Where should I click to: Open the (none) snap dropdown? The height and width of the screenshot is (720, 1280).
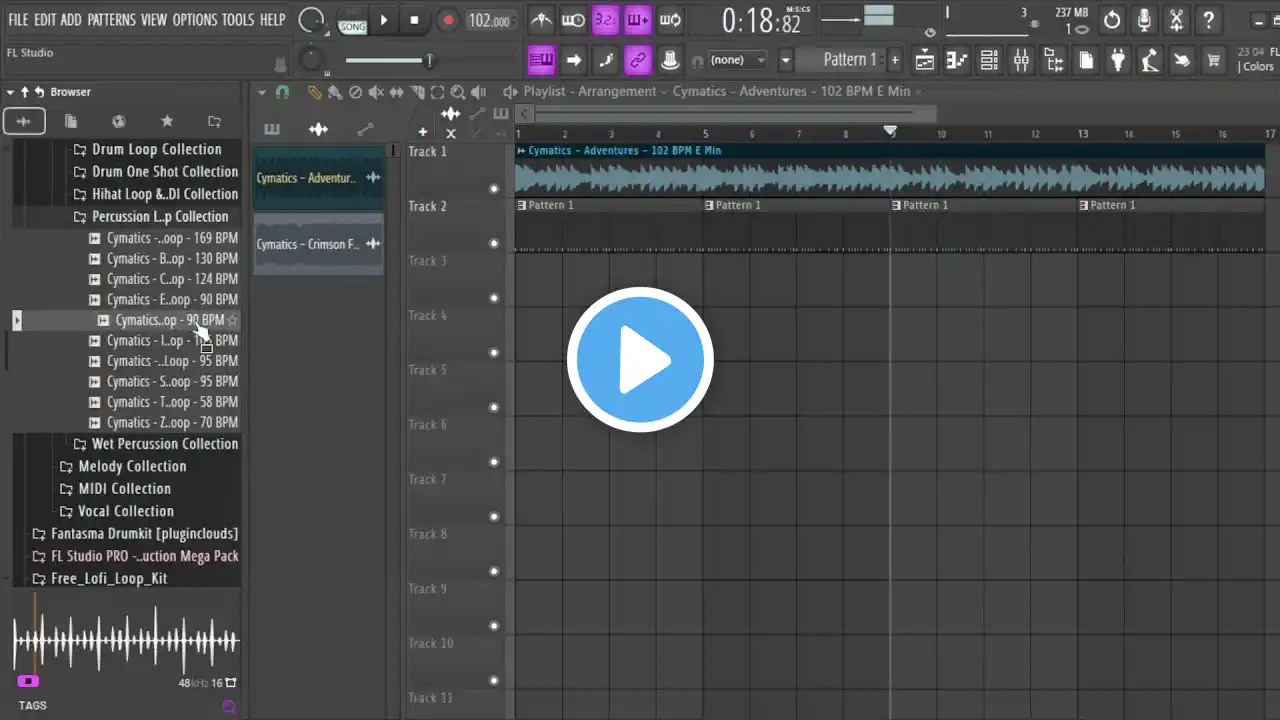(x=738, y=60)
